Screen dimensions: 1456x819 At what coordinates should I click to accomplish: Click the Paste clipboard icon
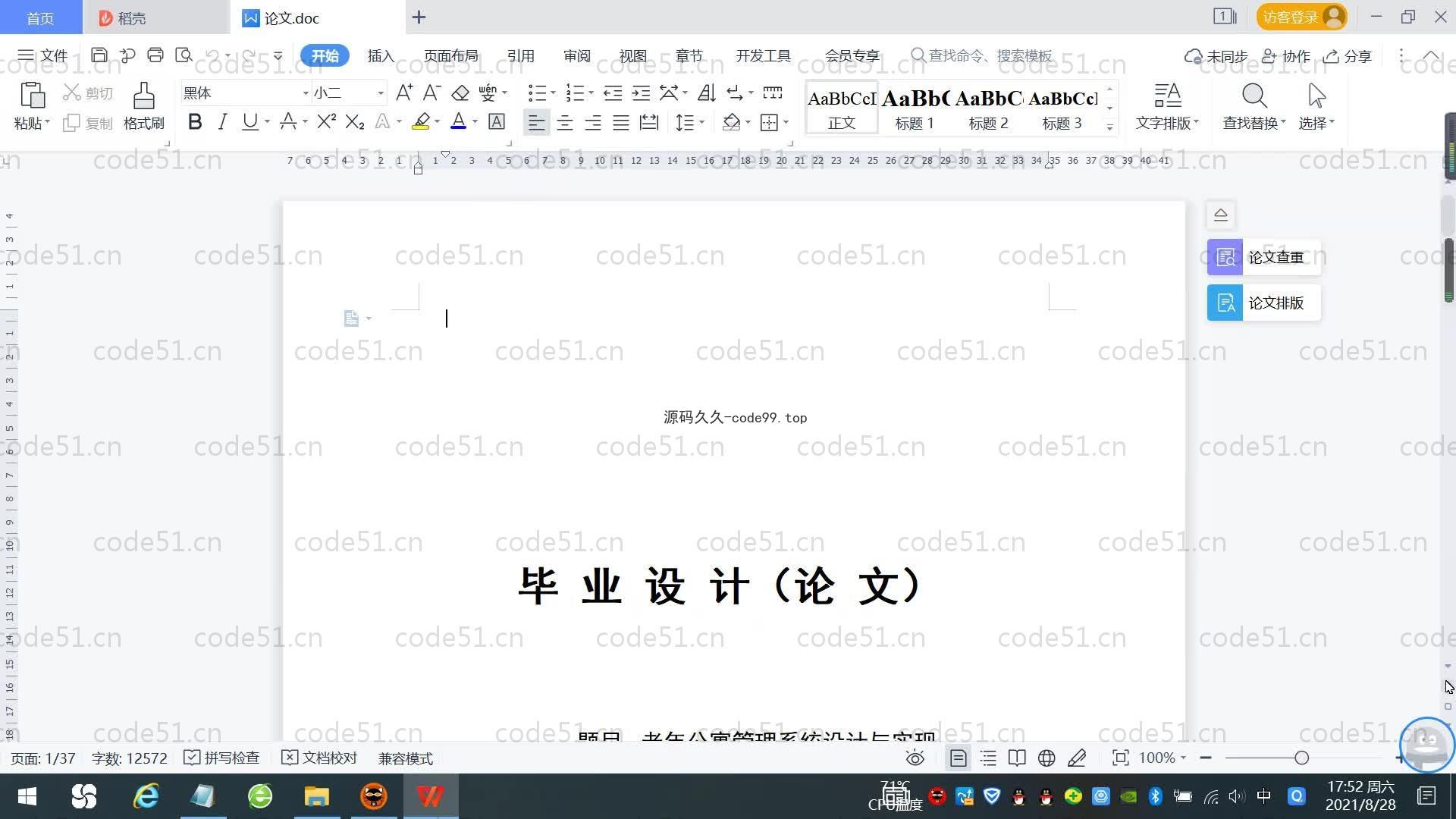(32, 96)
